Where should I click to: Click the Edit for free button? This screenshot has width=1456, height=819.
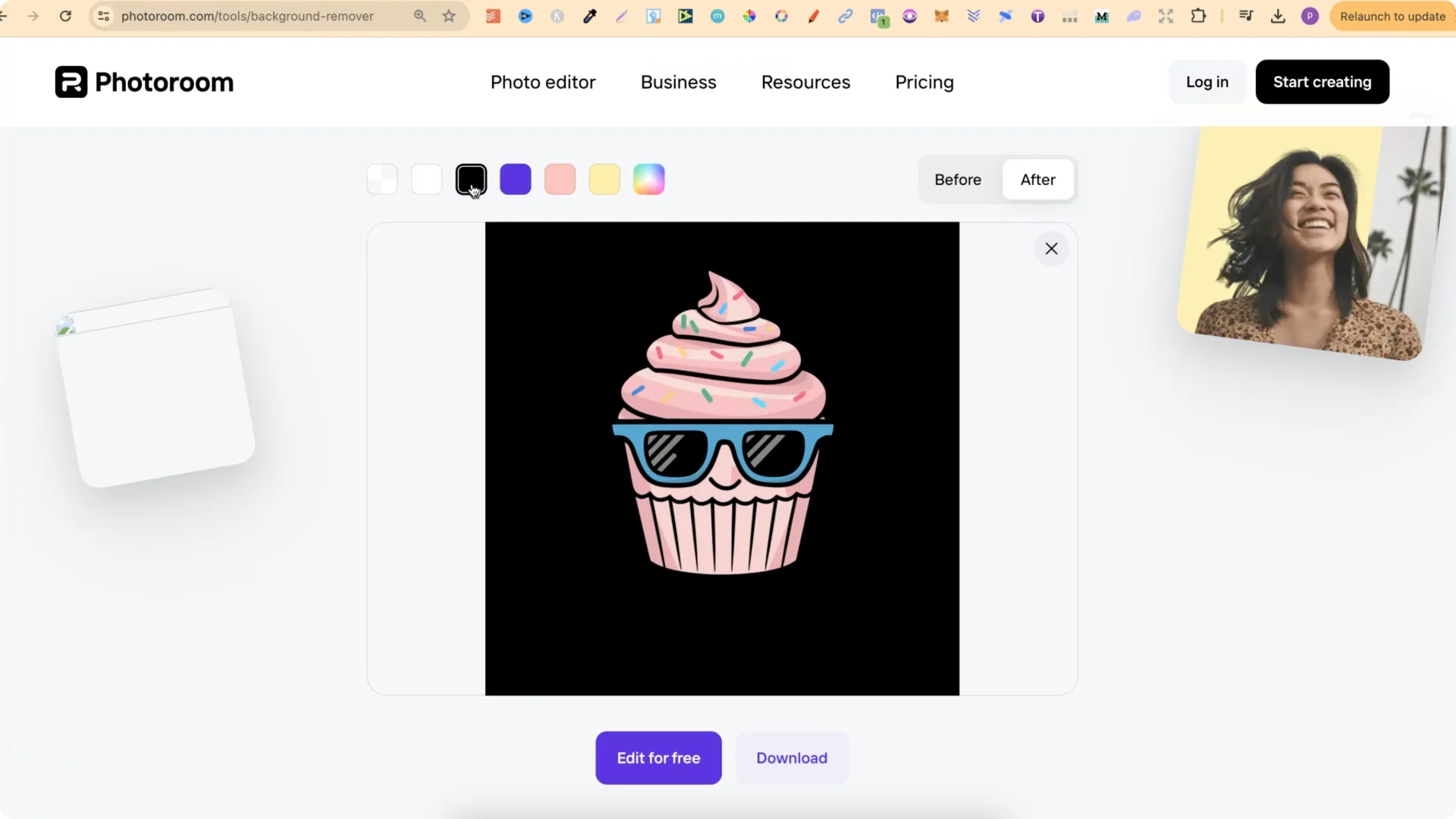(x=658, y=758)
